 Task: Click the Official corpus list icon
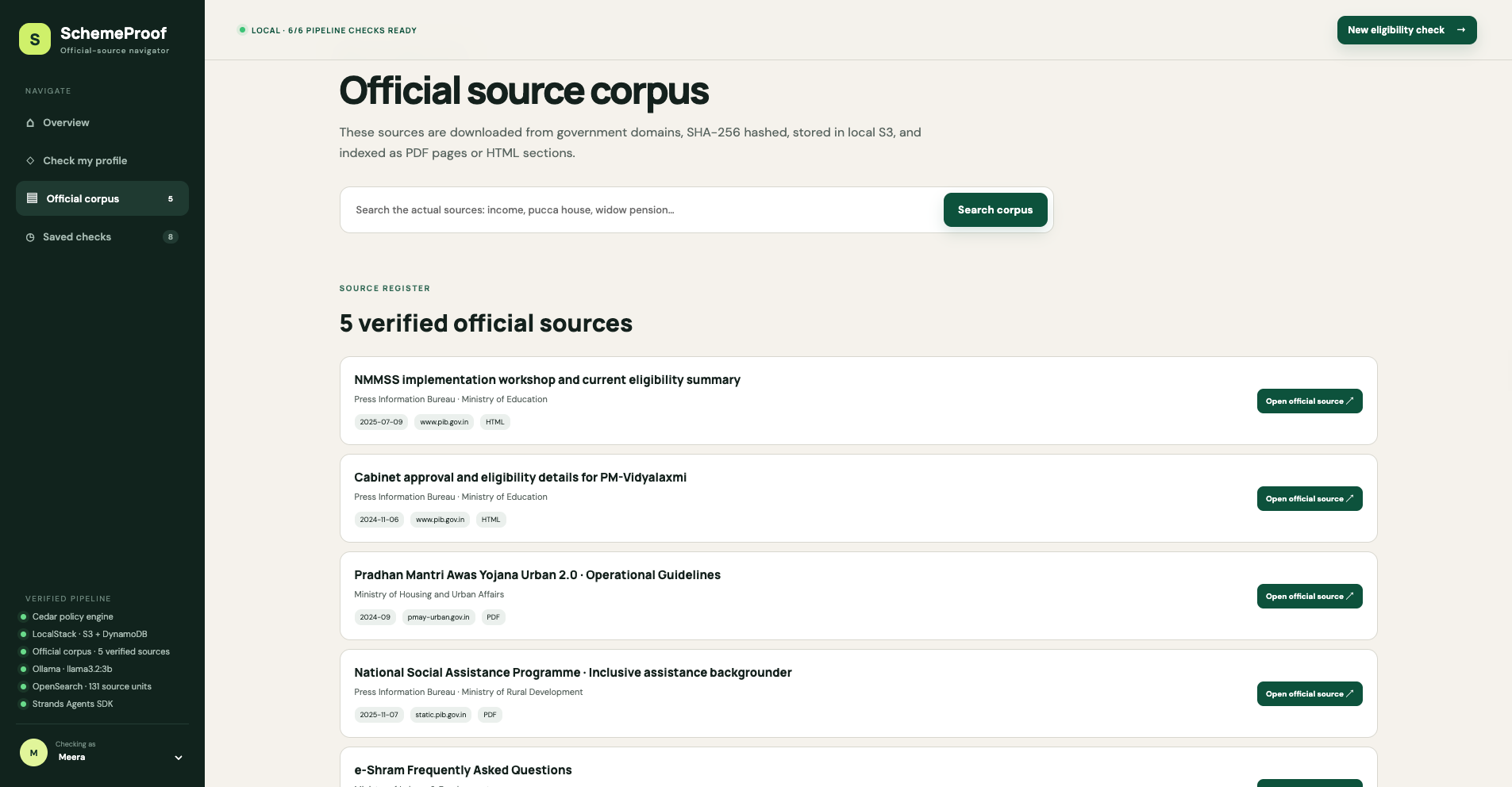point(33,198)
